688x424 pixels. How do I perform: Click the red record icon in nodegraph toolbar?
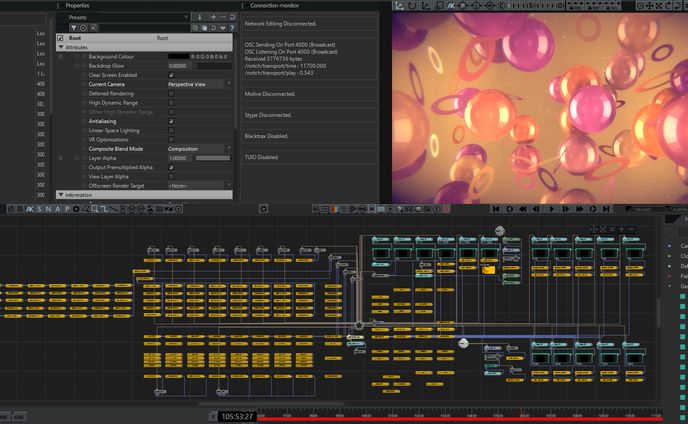point(446,209)
